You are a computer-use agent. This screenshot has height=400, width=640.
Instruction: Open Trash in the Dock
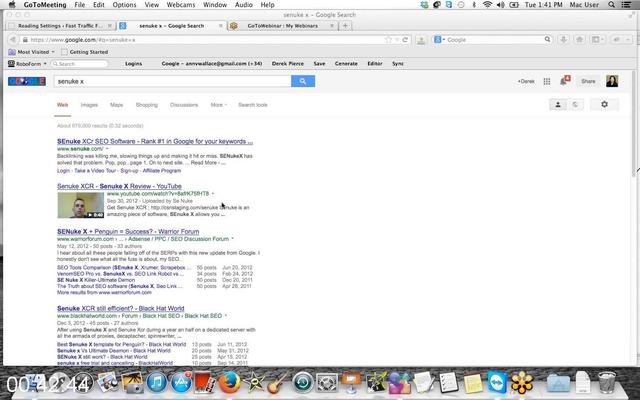pyautogui.click(x=607, y=382)
